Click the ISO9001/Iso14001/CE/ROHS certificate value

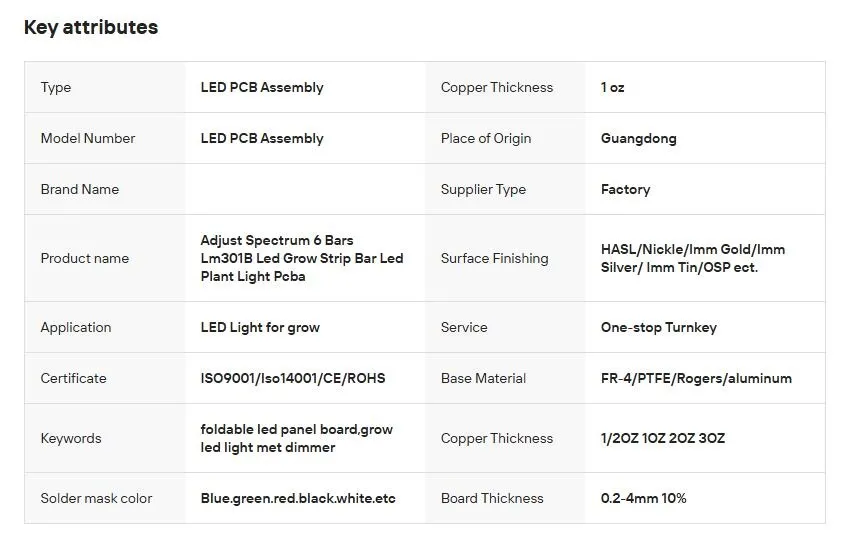click(x=293, y=378)
